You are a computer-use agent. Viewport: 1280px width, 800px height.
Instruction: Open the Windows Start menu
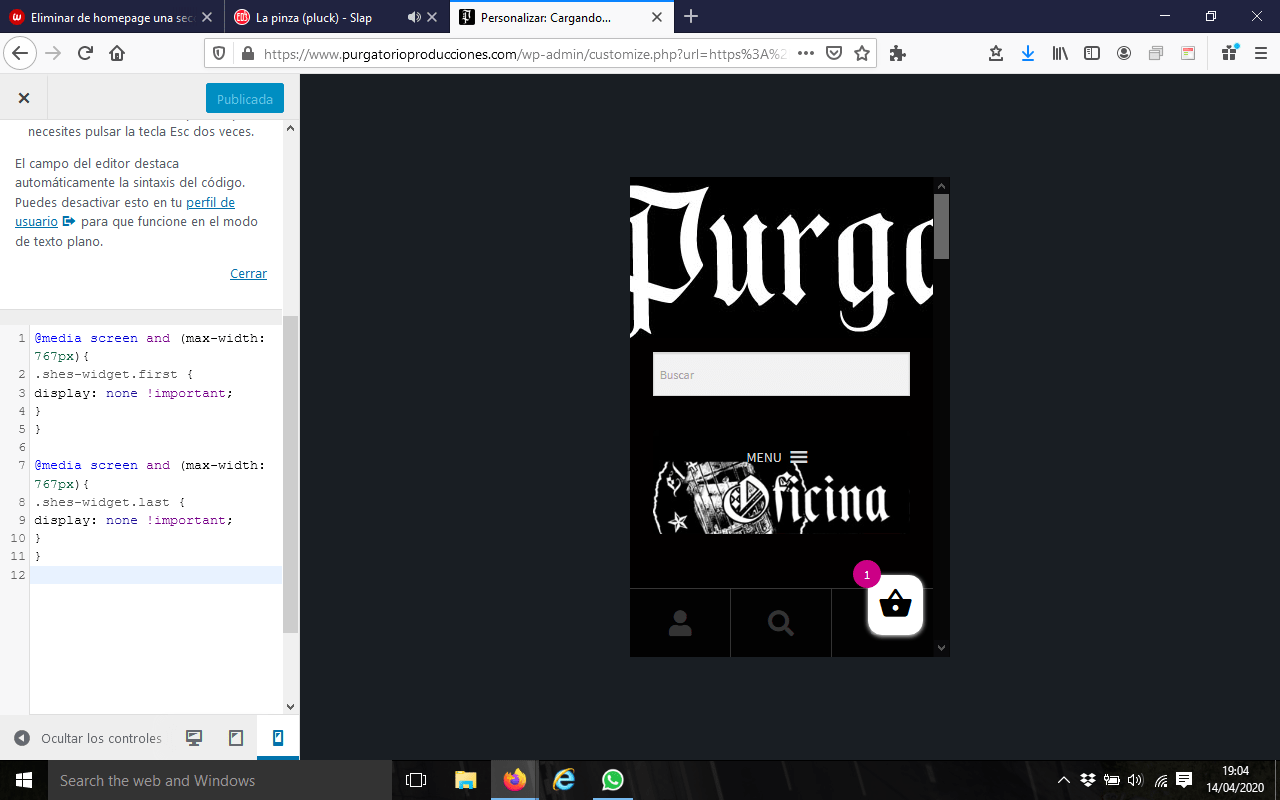click(x=24, y=780)
